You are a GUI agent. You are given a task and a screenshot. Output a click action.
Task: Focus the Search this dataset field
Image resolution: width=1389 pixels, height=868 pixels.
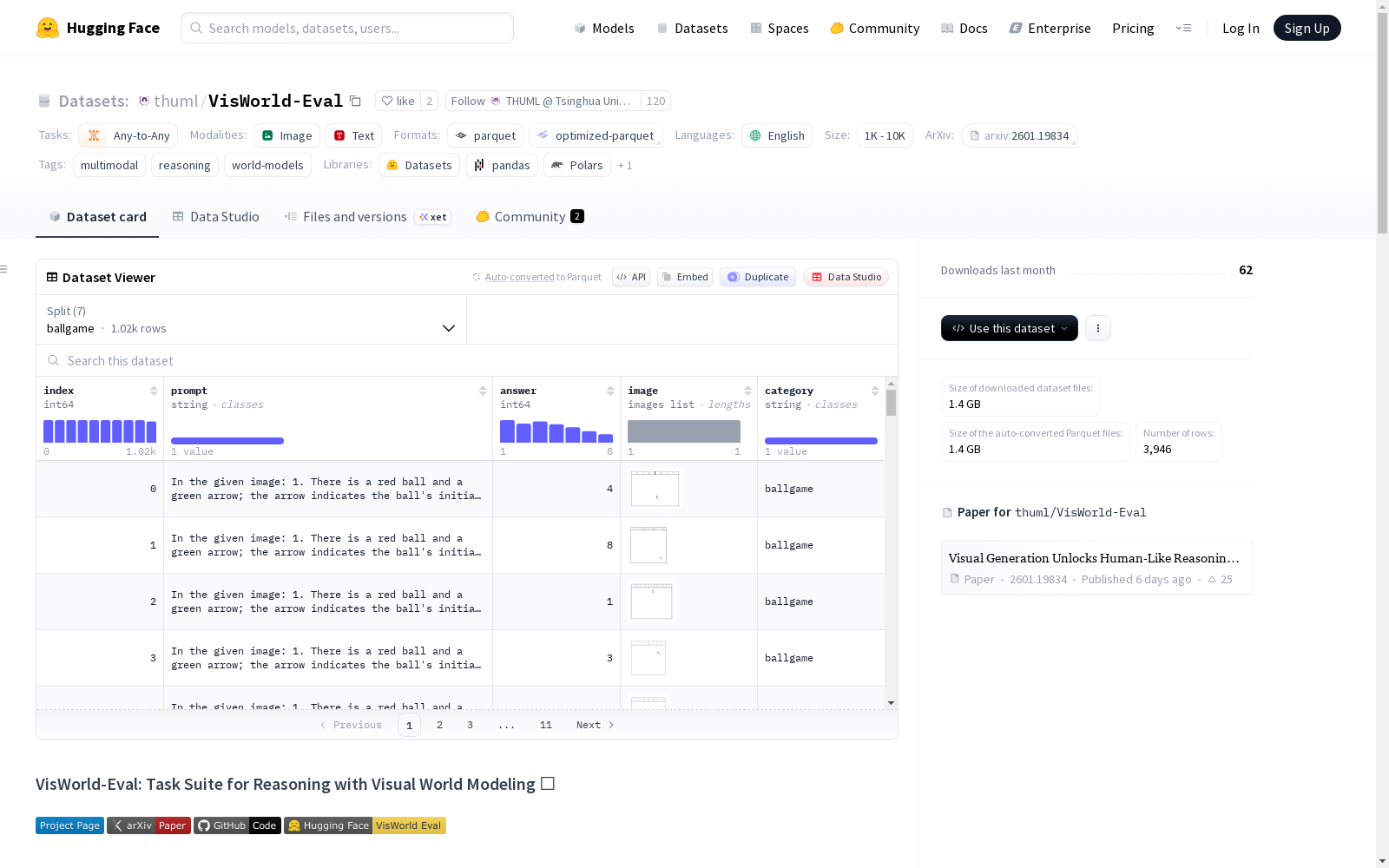[x=467, y=360]
